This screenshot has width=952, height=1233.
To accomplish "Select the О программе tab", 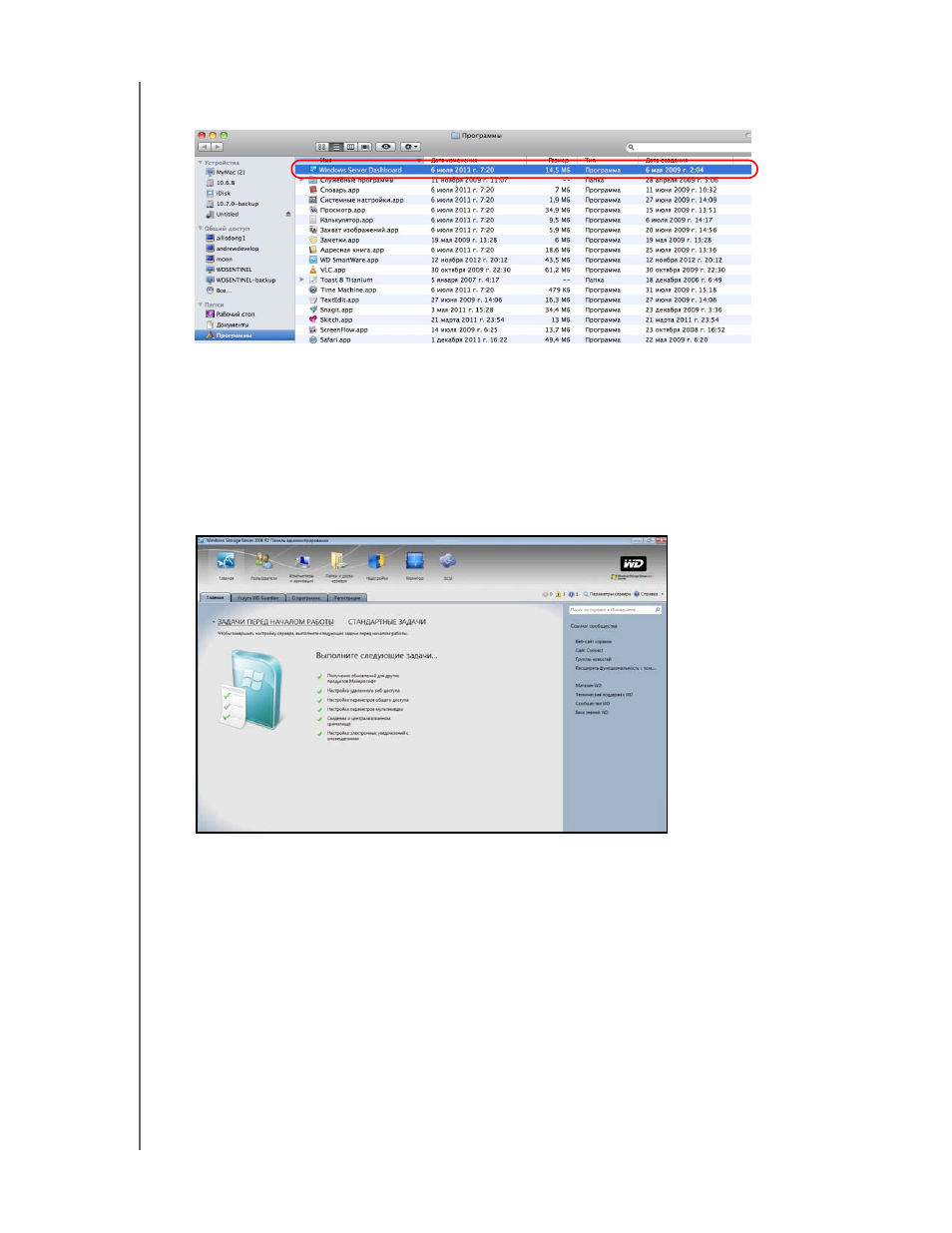I will pyautogui.click(x=306, y=597).
